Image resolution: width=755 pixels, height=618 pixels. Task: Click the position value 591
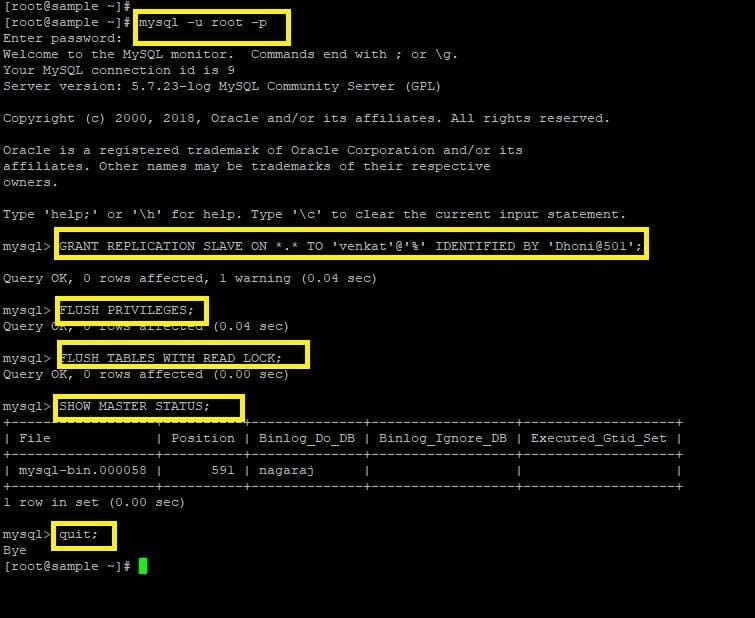tap(222, 470)
